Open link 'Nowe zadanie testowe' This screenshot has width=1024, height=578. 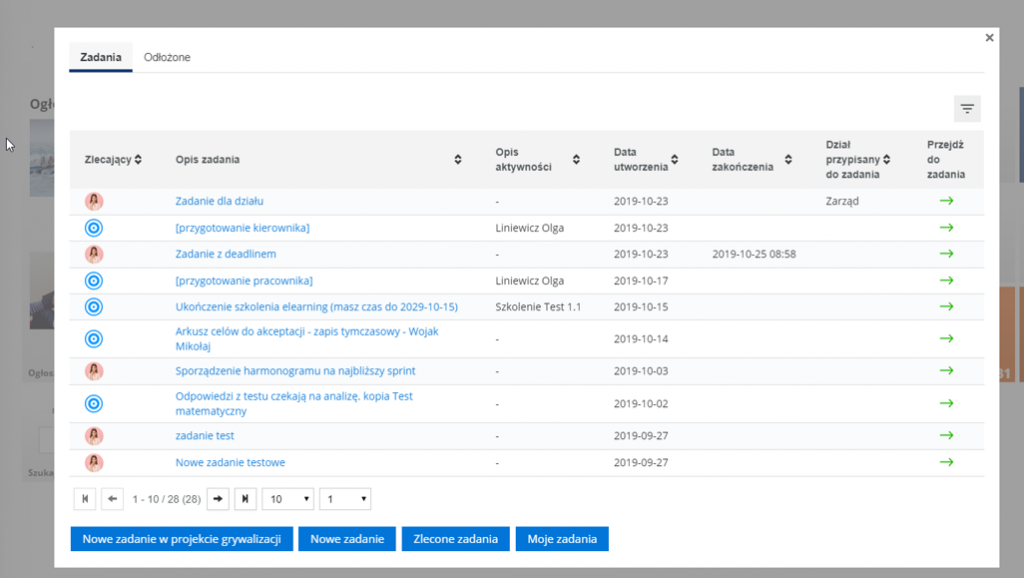230,462
